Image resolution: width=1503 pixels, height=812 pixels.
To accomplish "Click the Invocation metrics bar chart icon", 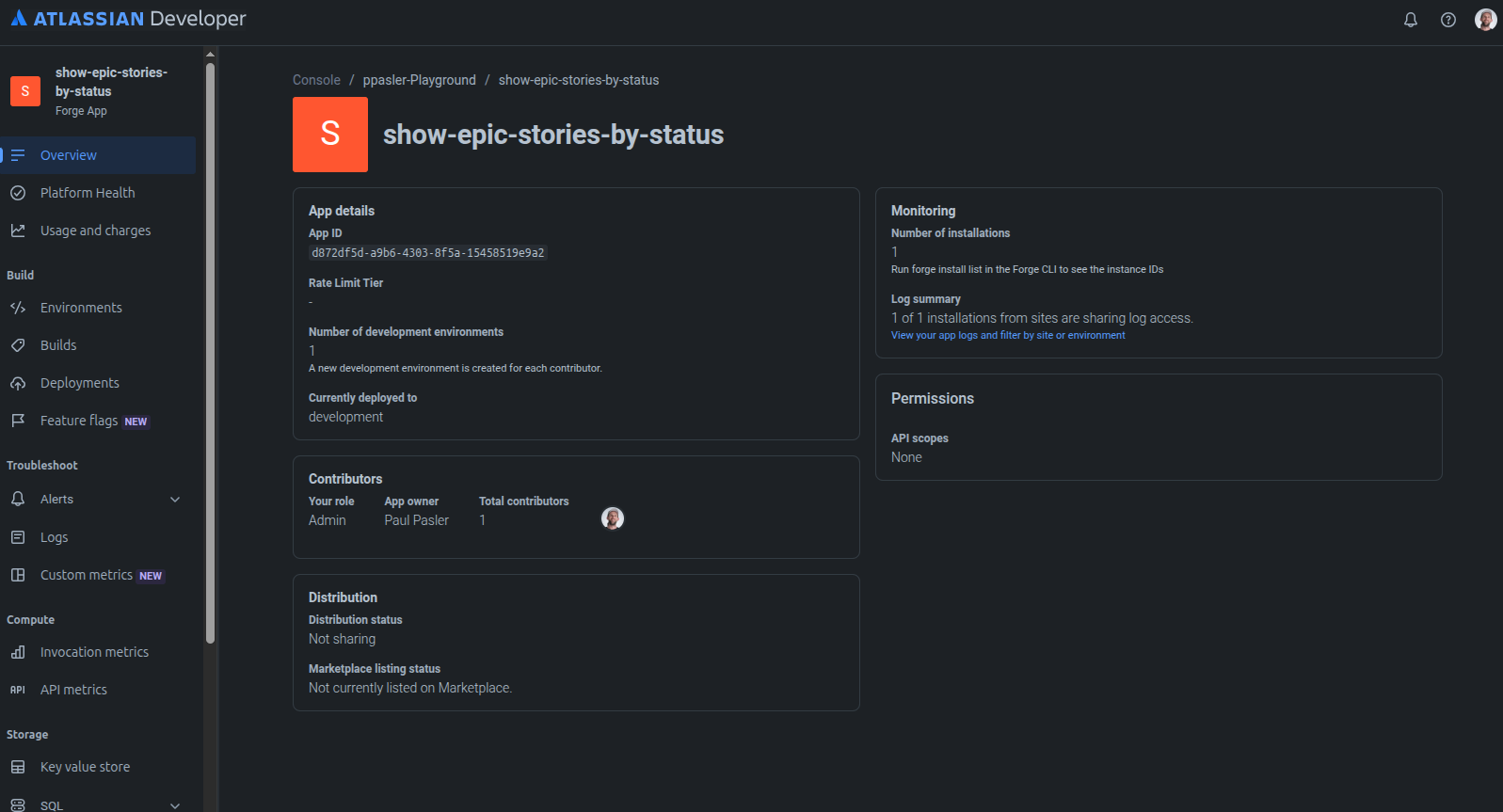I will (x=18, y=652).
